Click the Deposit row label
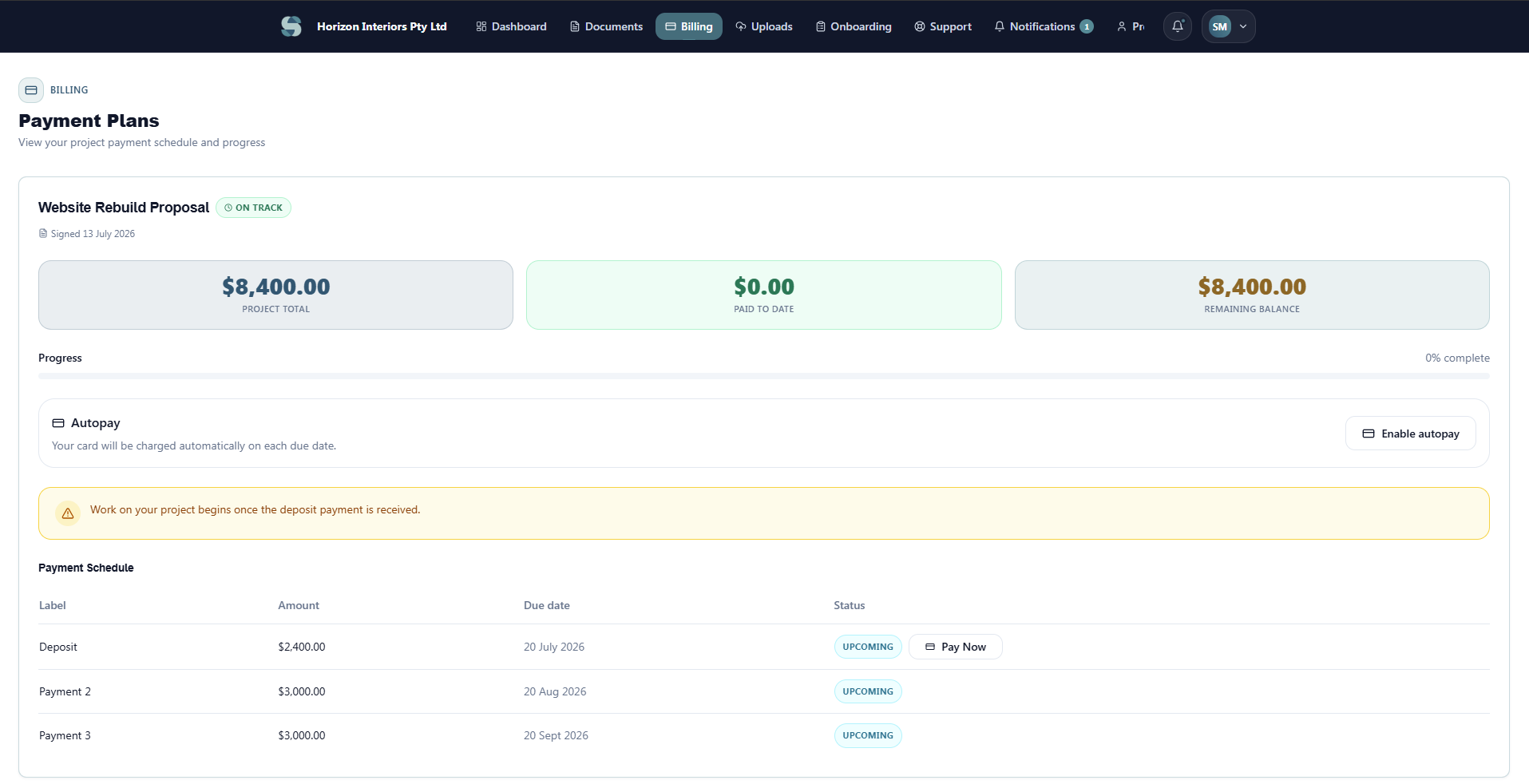The height and width of the screenshot is (784, 1529). point(58,647)
